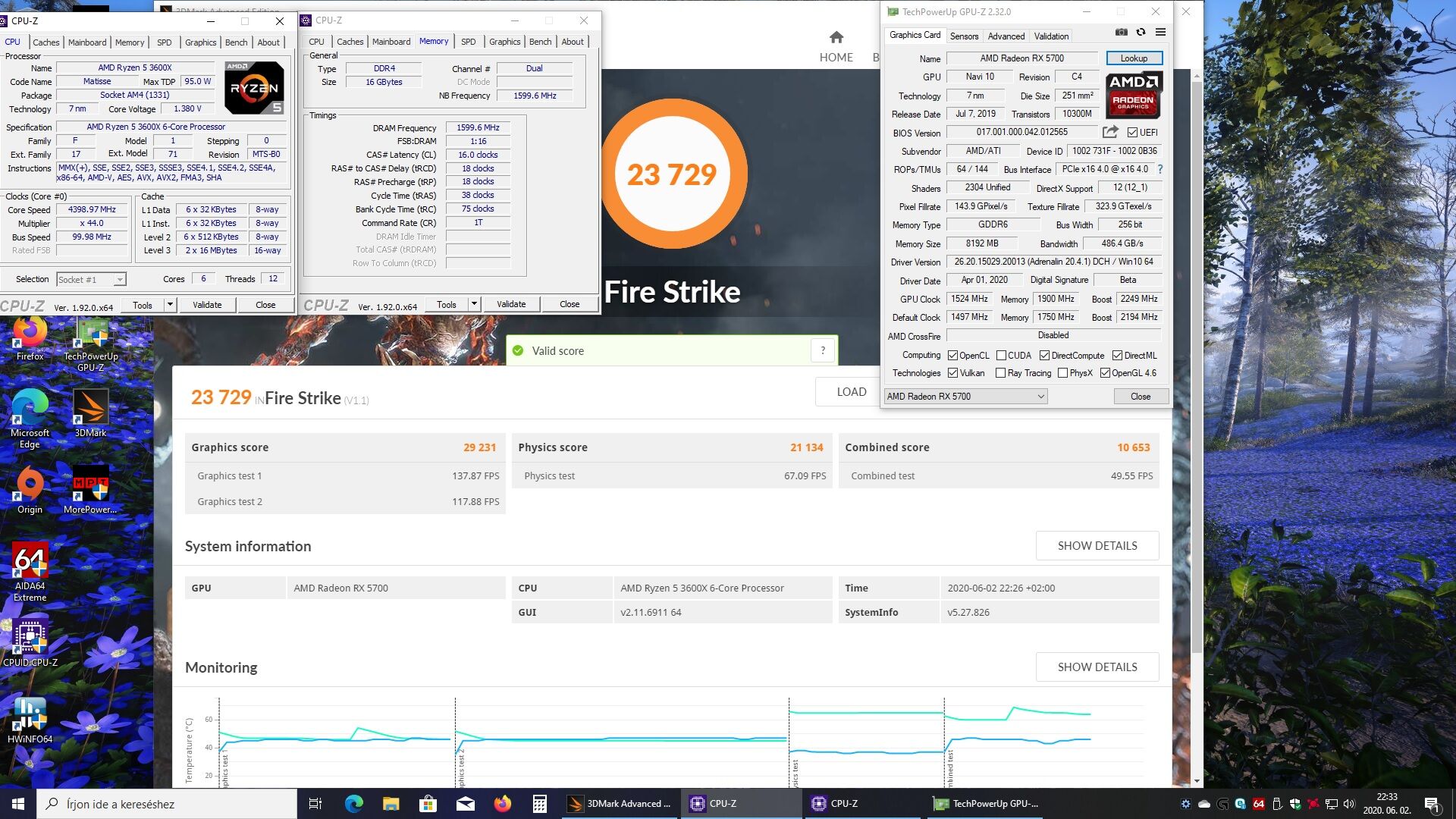
Task: Click Validate in the memory CPU-Z window
Action: point(511,305)
